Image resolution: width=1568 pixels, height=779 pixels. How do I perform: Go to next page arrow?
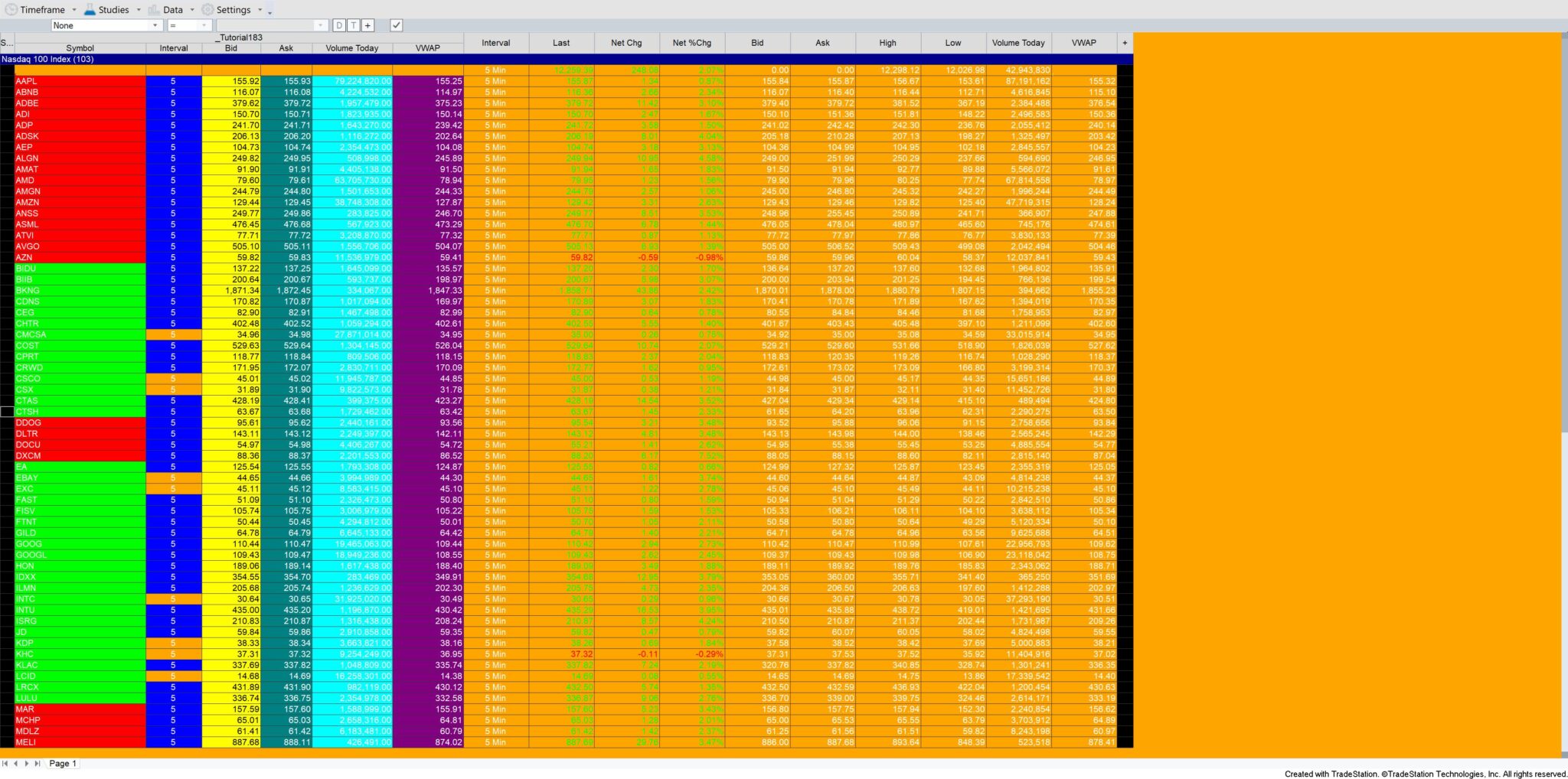pos(27,763)
